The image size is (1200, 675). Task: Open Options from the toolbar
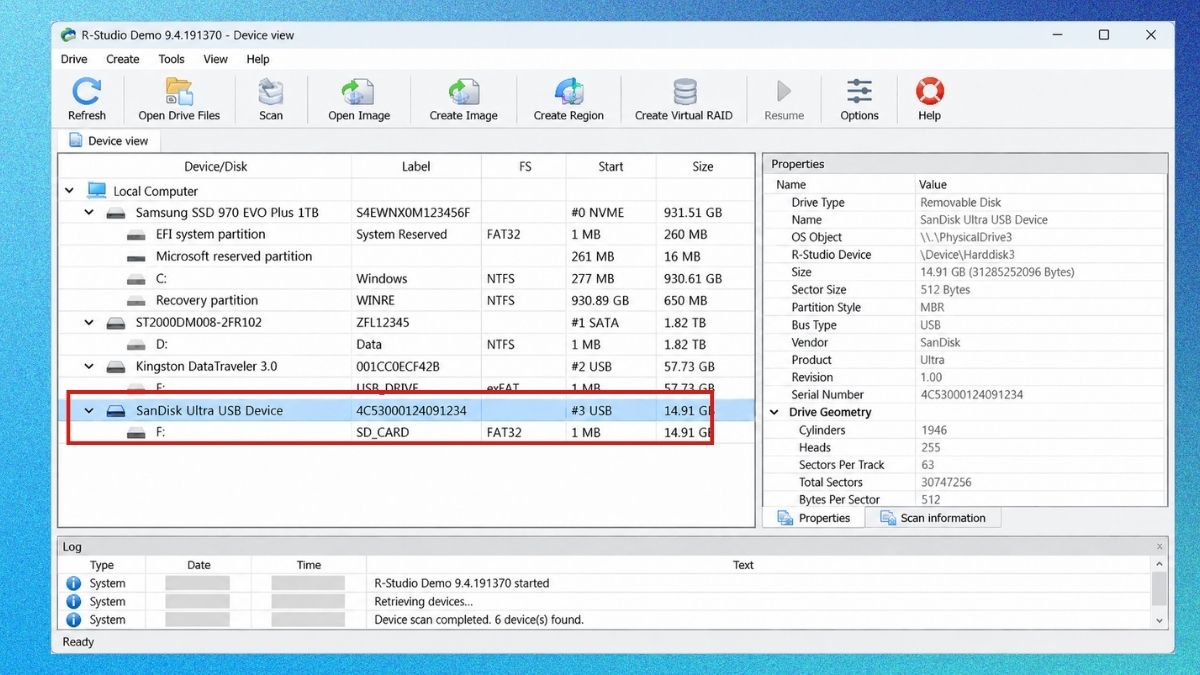tap(859, 92)
